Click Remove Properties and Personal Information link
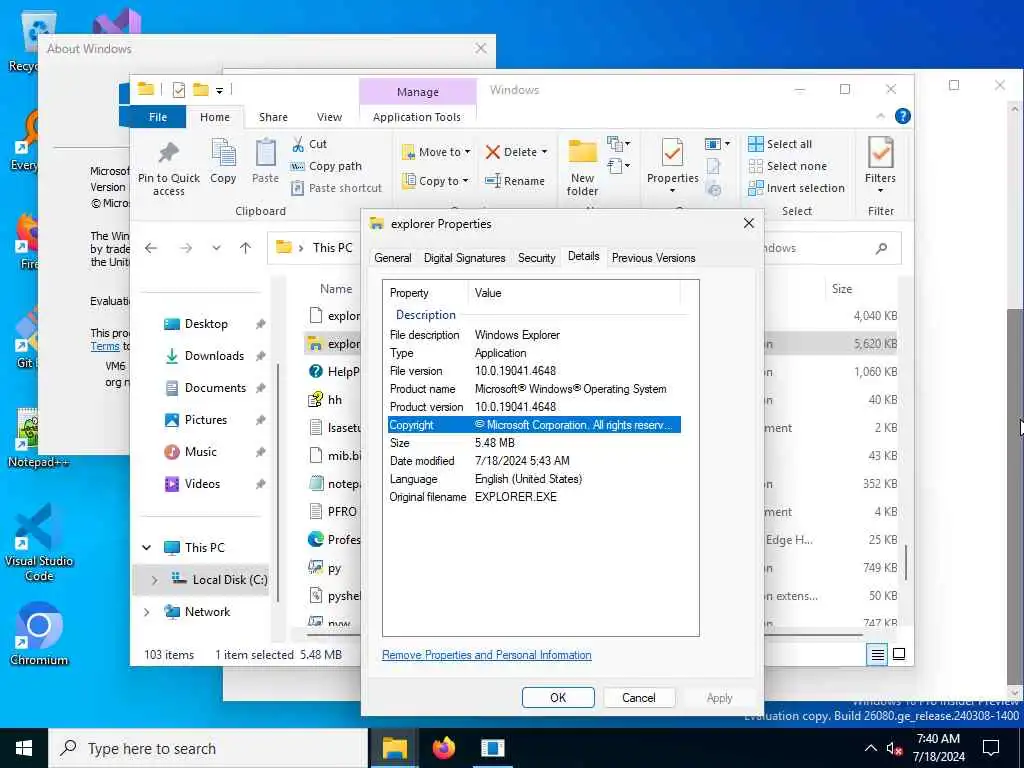Image resolution: width=1024 pixels, height=768 pixels. tap(487, 655)
